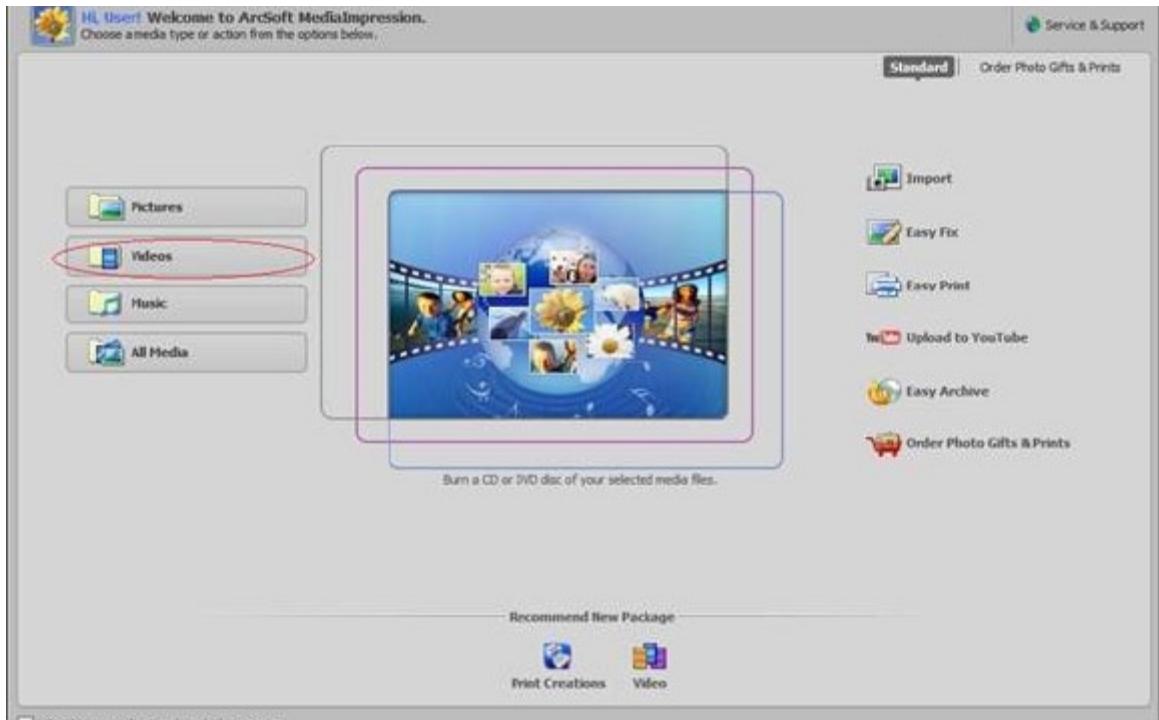Click the 'Hi, User!' greeting text
This screenshot has width=1159, height=720.
point(111,17)
